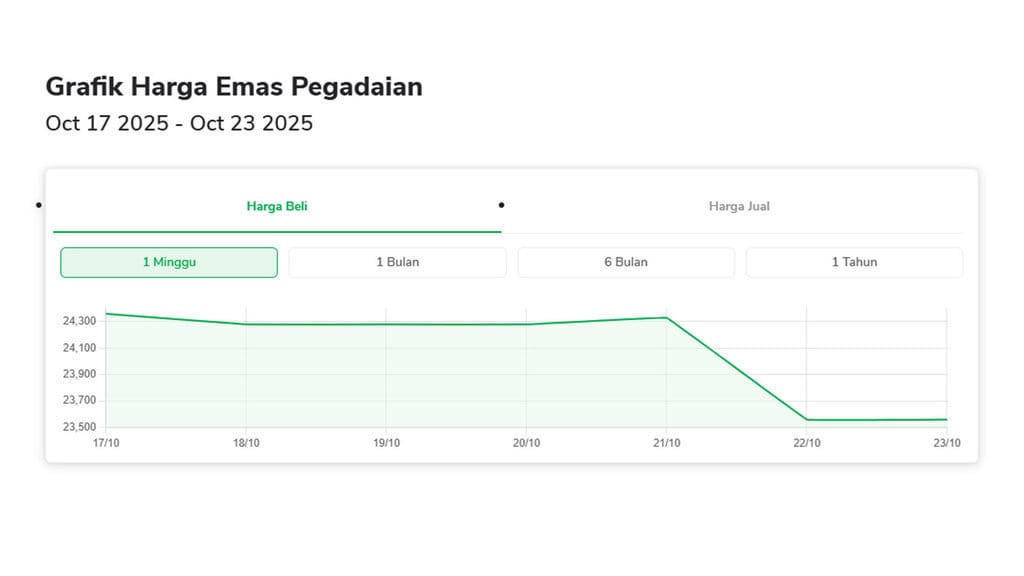Image resolution: width=1024 pixels, height=576 pixels.
Task: Choose the 1 Bulan time range
Action: point(397,262)
